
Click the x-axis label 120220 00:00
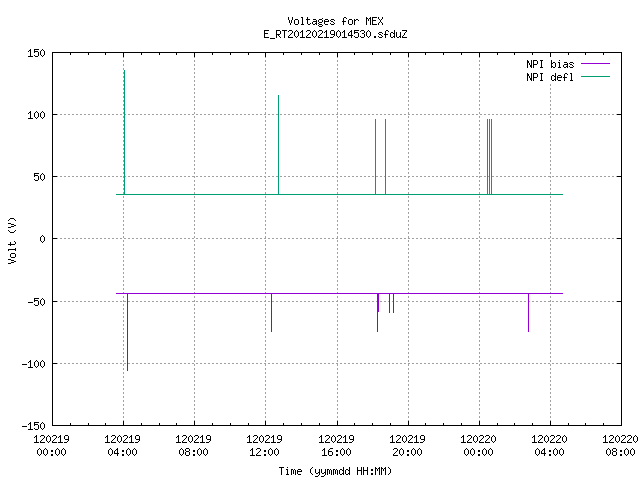click(x=478, y=446)
